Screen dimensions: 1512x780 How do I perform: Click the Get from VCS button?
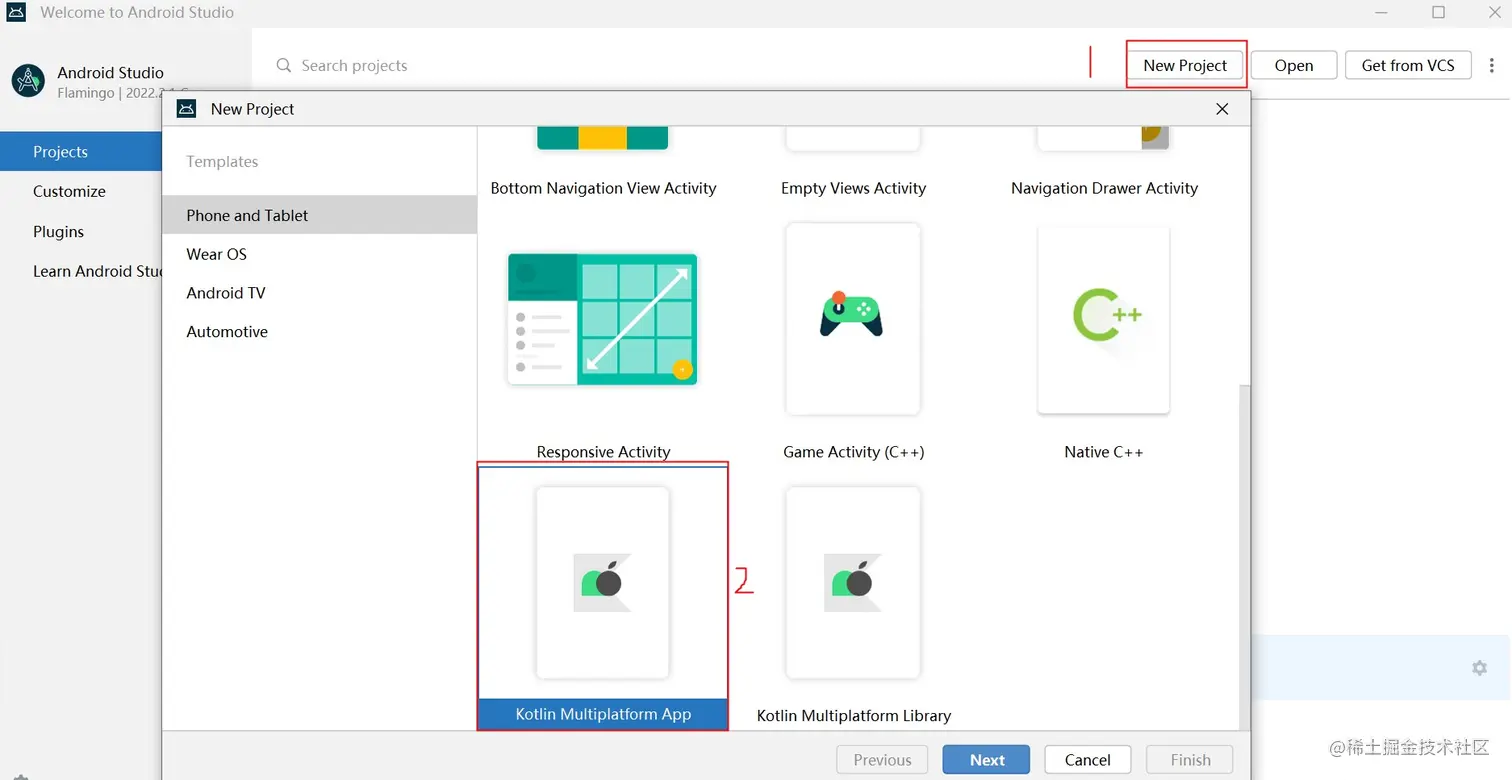1408,65
